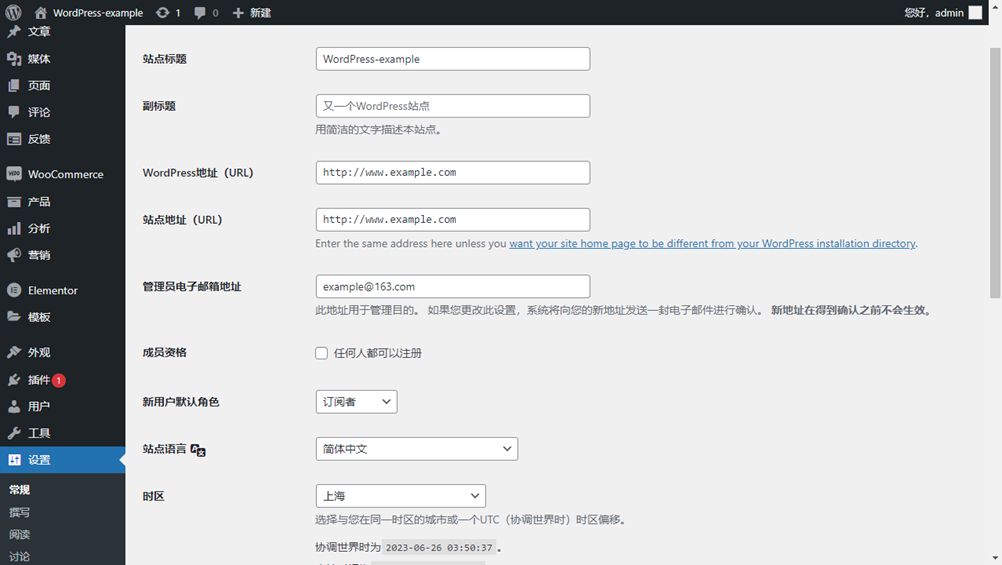Click the pushpin icon for 文章
The width and height of the screenshot is (1002, 565).
coord(14,31)
